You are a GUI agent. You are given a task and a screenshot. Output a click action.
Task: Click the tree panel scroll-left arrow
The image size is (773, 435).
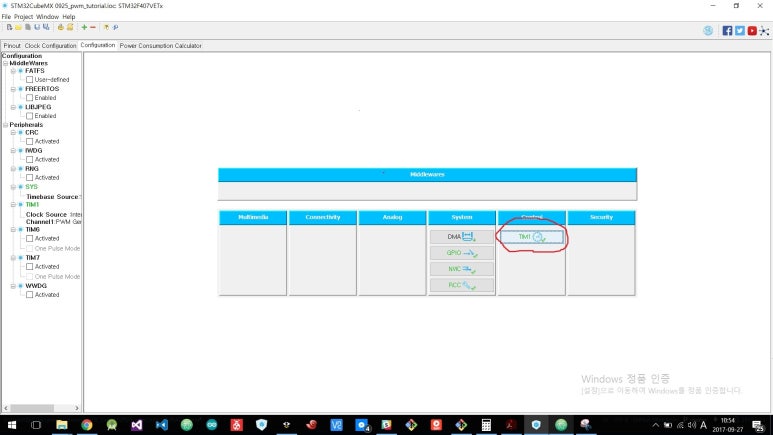point(6,408)
